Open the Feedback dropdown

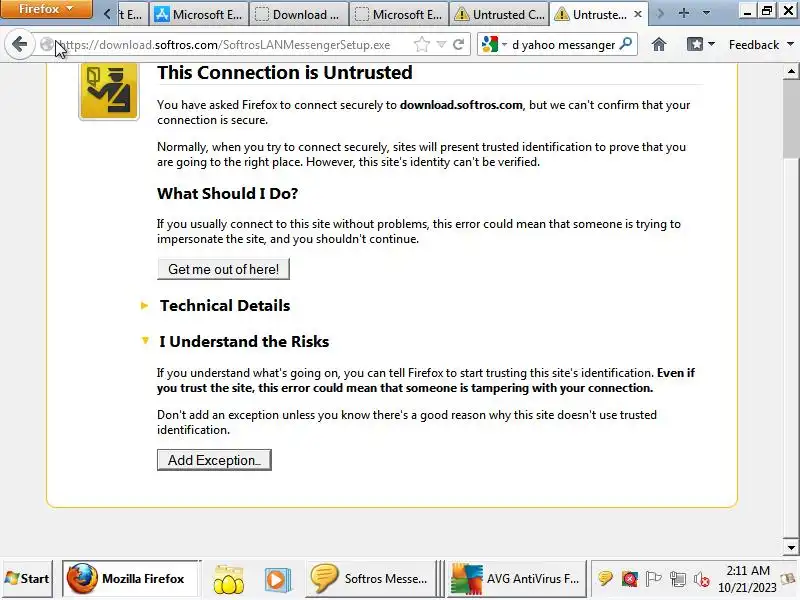point(761,45)
